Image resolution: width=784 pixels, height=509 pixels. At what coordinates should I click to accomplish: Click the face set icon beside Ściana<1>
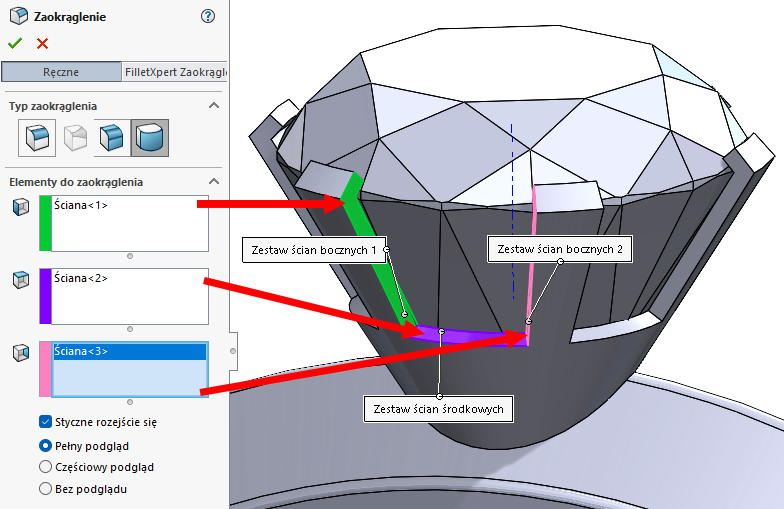click(20, 207)
